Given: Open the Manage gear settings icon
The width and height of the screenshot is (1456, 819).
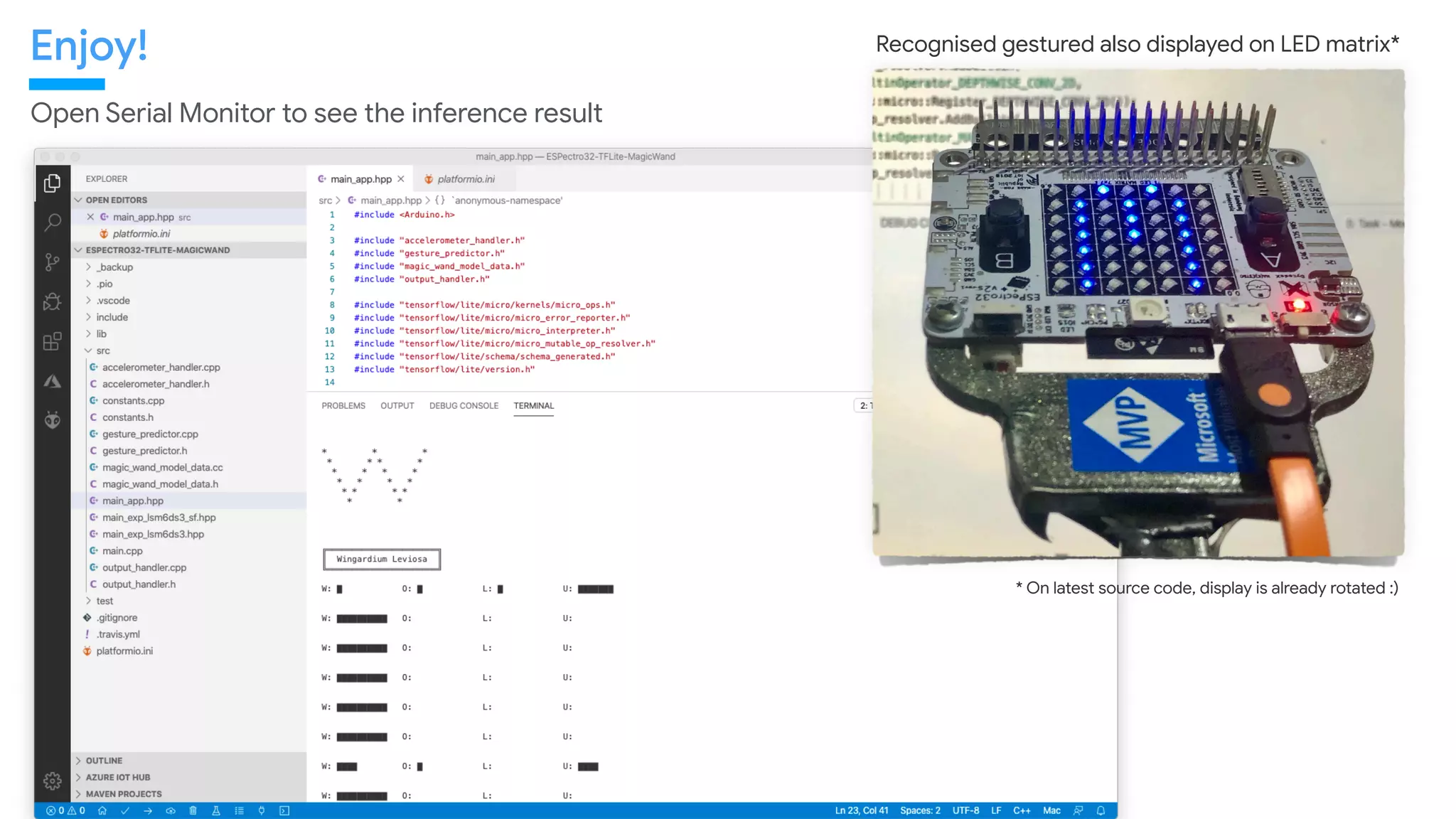Looking at the screenshot, I should [52, 781].
